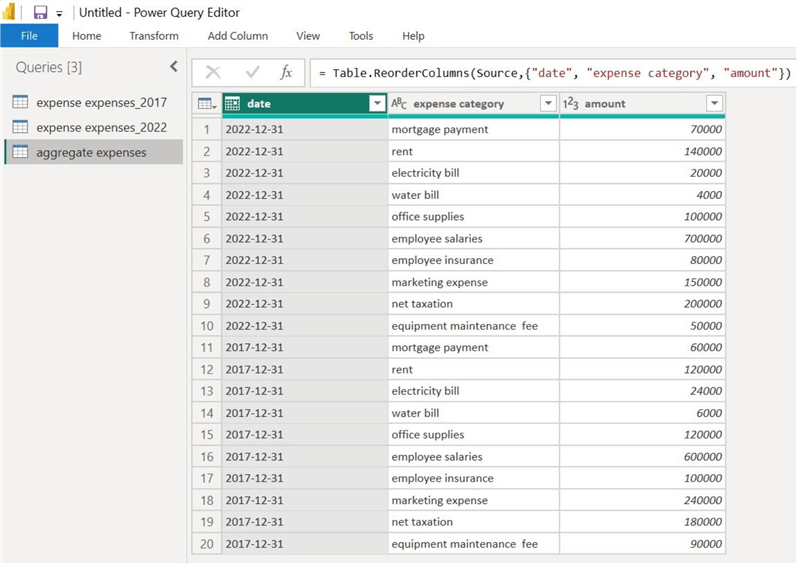This screenshot has height=564, width=797.
Task: Click the amount cell 700000
Action: pyautogui.click(x=642, y=238)
